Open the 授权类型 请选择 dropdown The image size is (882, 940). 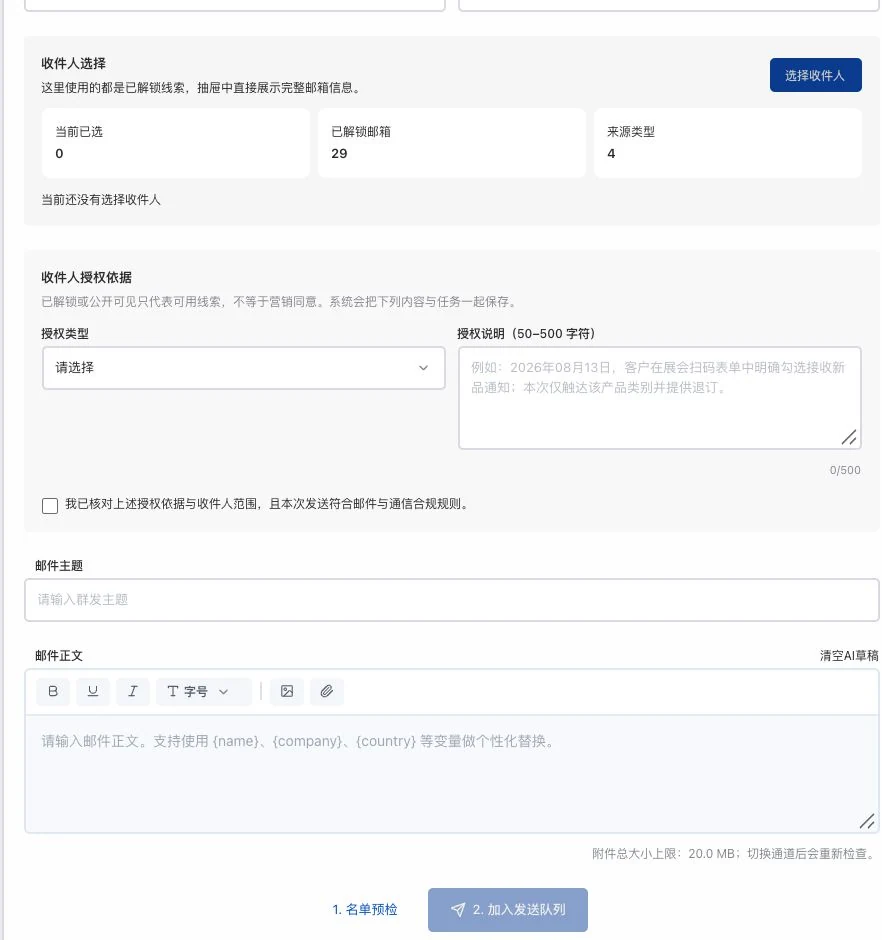(243, 367)
